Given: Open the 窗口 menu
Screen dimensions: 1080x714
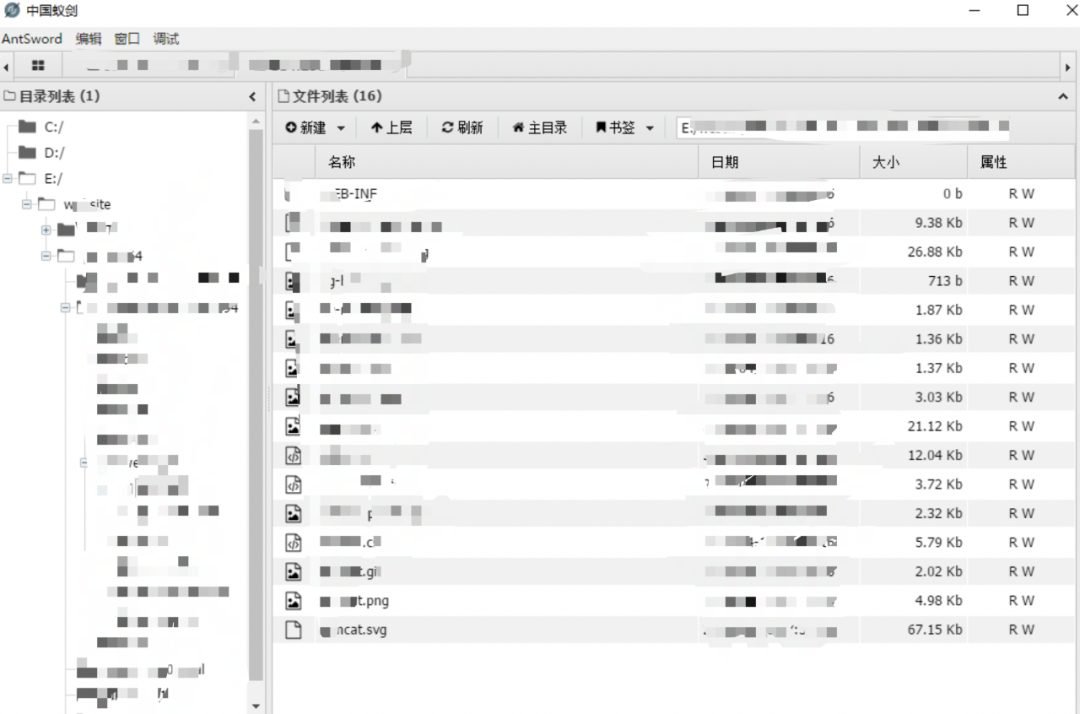Looking at the screenshot, I should coord(127,39).
